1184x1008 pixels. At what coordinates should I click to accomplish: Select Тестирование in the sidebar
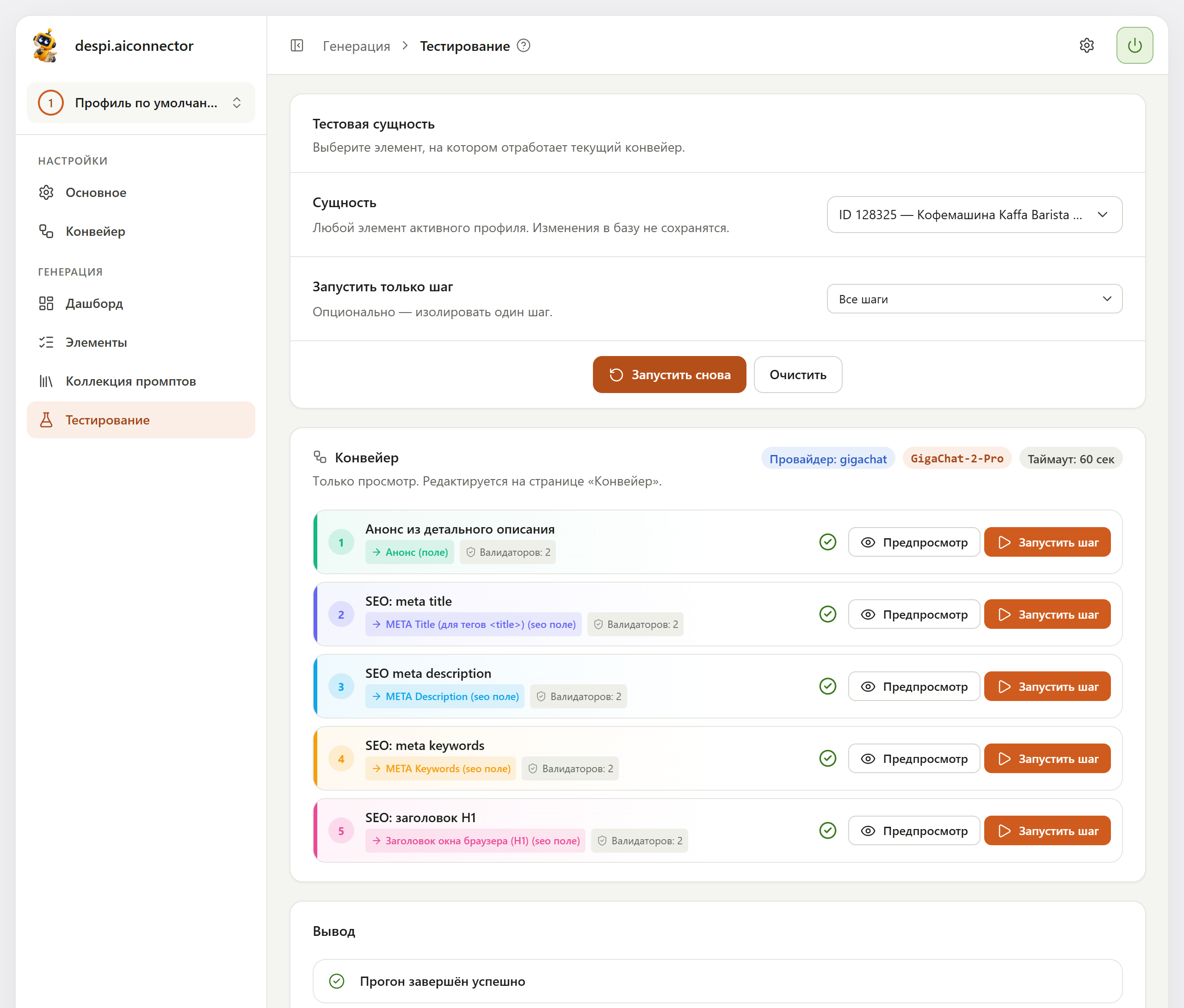click(x=141, y=420)
